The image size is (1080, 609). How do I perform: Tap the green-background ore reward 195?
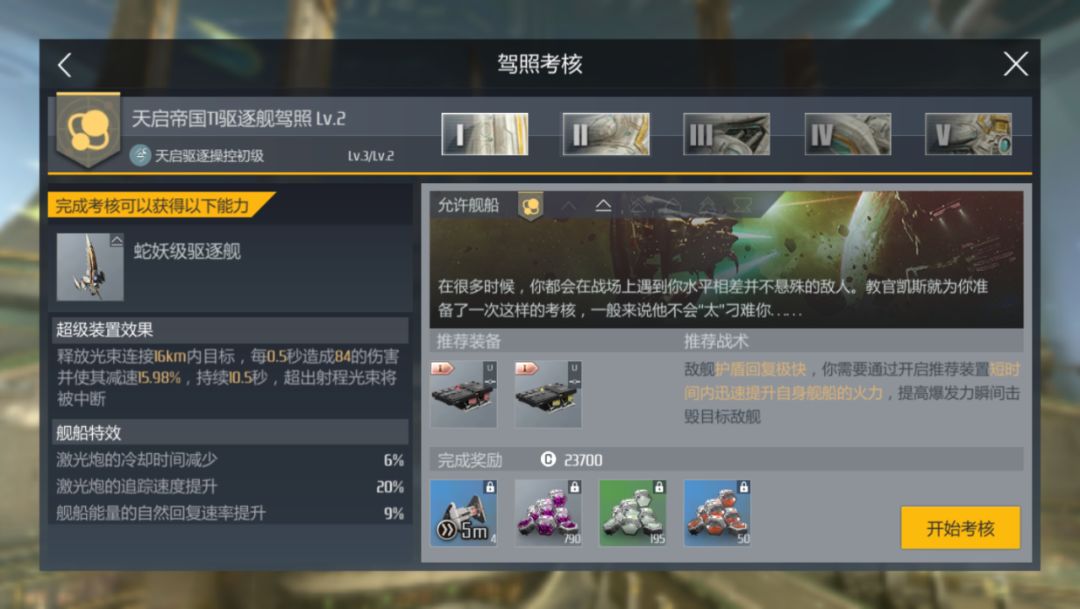tap(633, 513)
